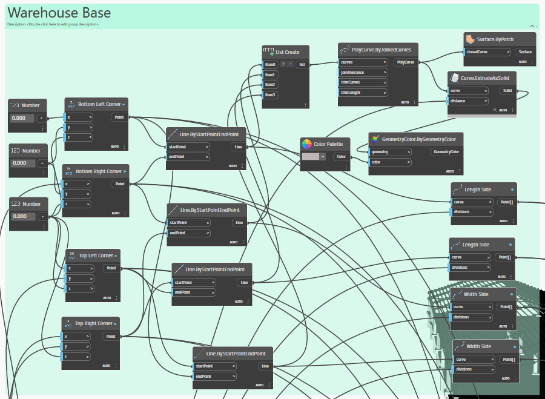This screenshot has height=399, width=545.
Task: Open the geometry port chevron on GeometryColor node
Action: pos(408,152)
